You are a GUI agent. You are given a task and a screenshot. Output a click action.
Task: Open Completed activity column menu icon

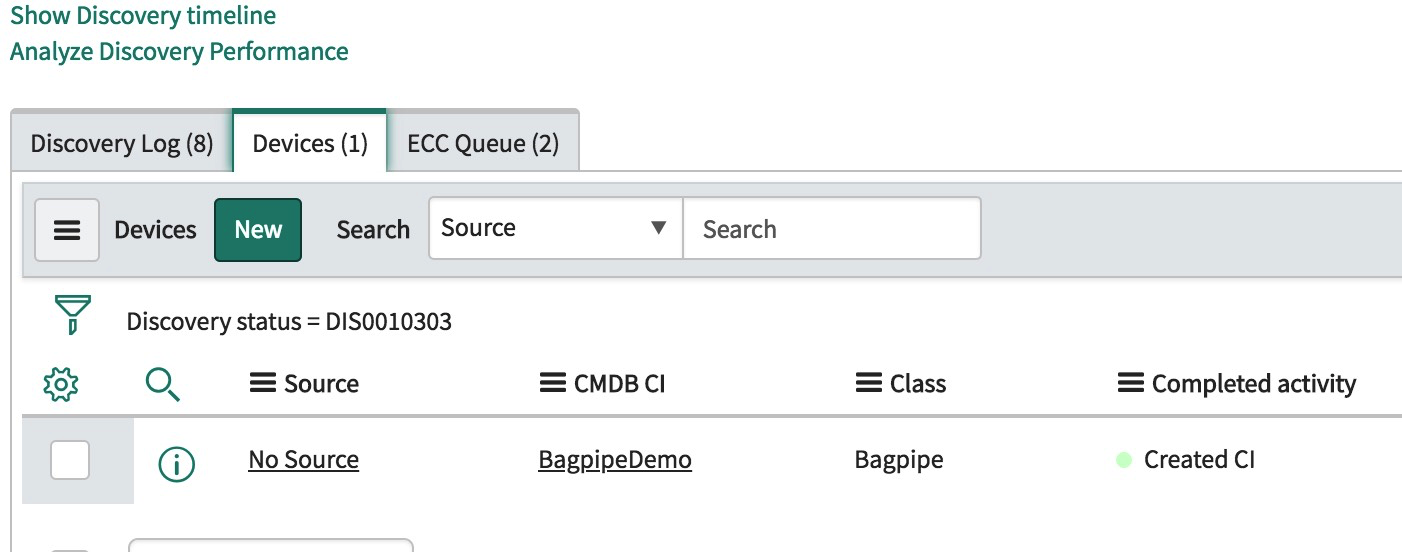[1130, 384]
